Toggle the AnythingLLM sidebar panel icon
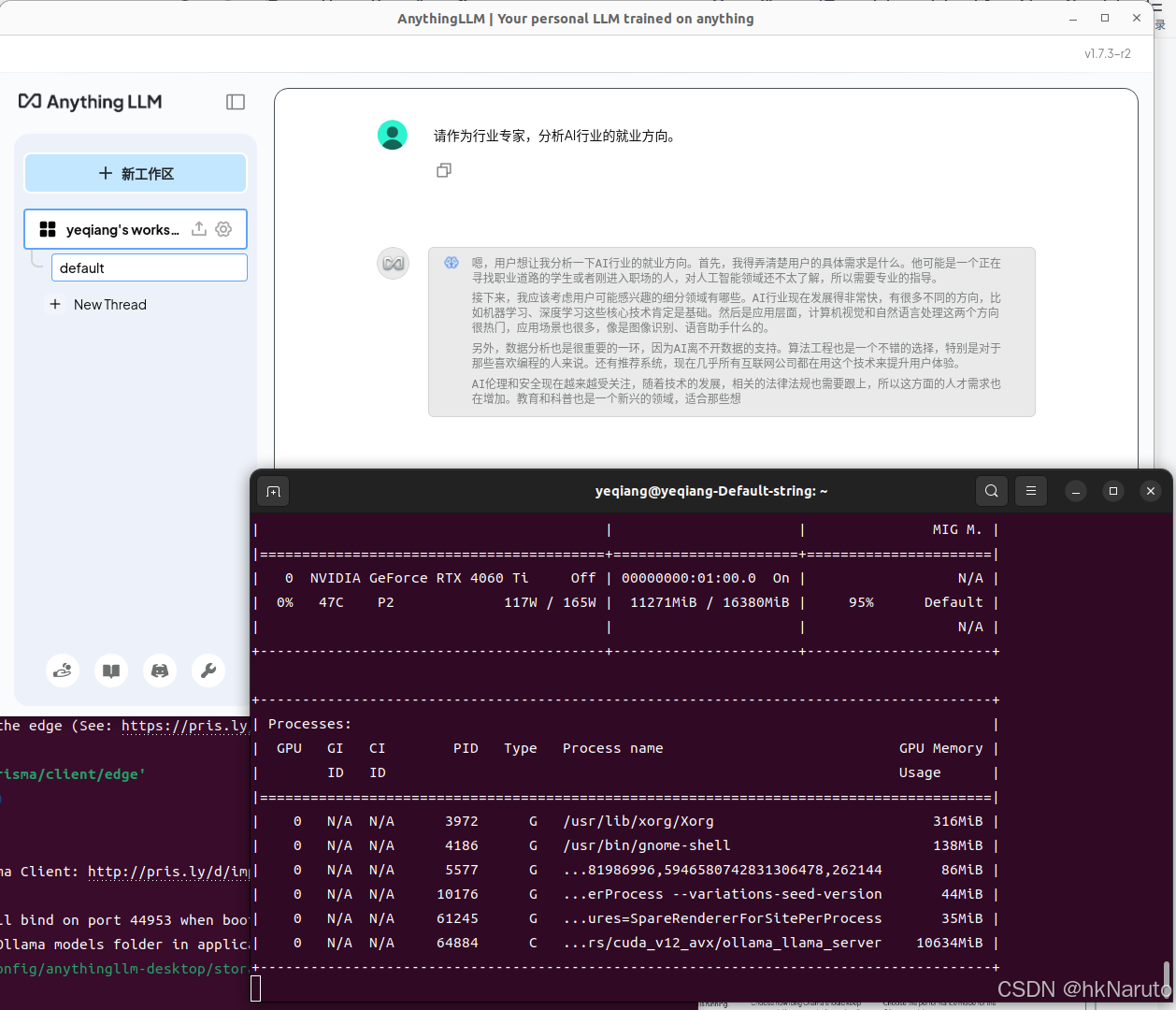 point(236,102)
